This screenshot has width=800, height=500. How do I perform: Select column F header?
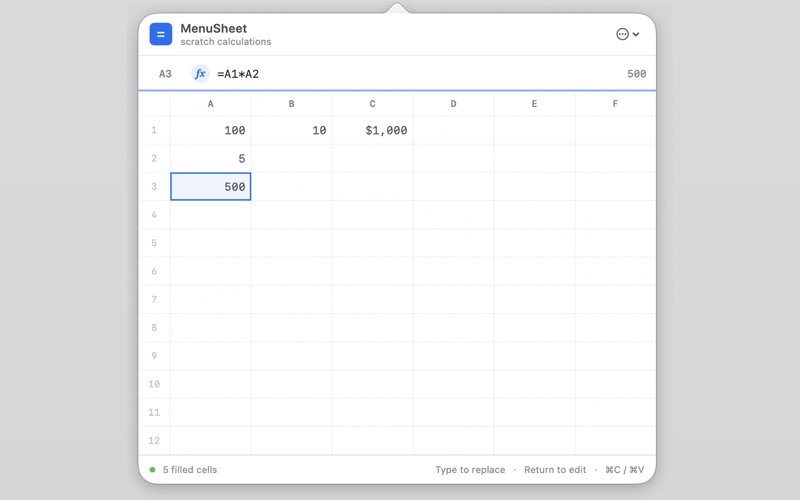tap(615, 104)
